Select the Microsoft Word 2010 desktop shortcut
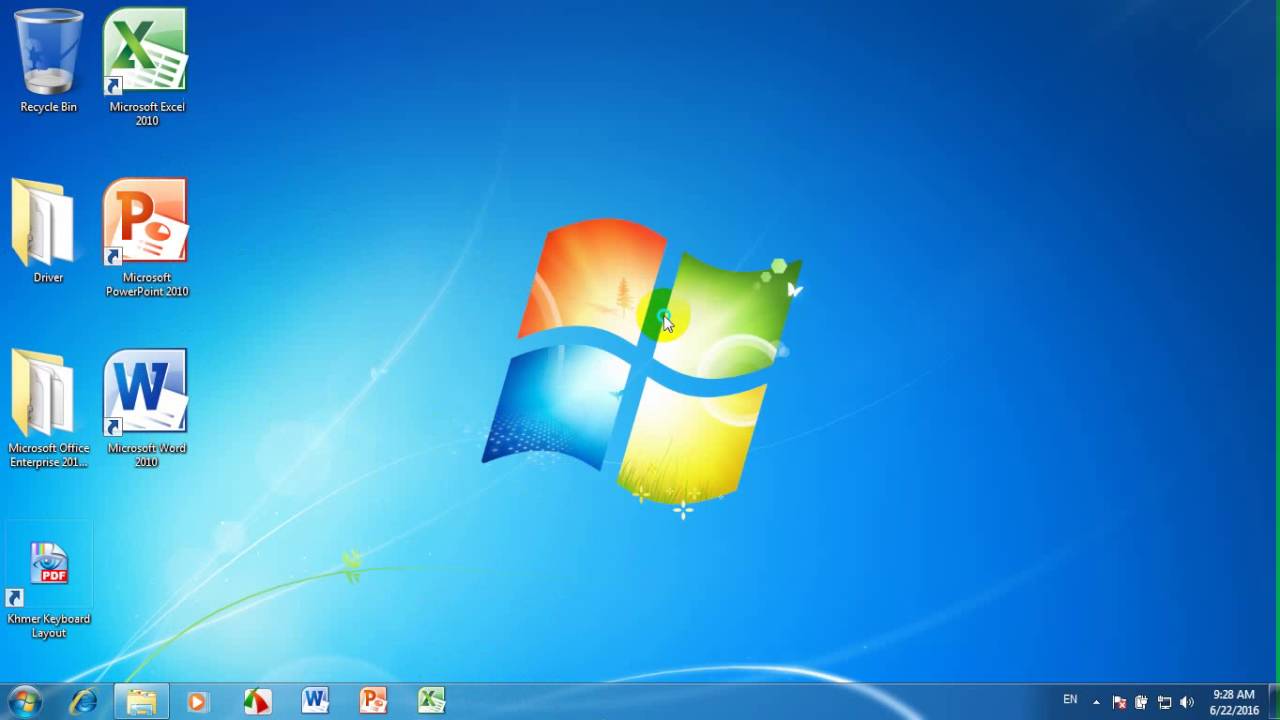 tap(146, 408)
